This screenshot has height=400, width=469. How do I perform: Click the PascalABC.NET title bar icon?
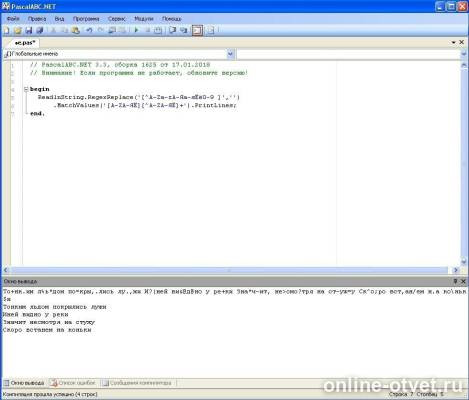(6, 6)
